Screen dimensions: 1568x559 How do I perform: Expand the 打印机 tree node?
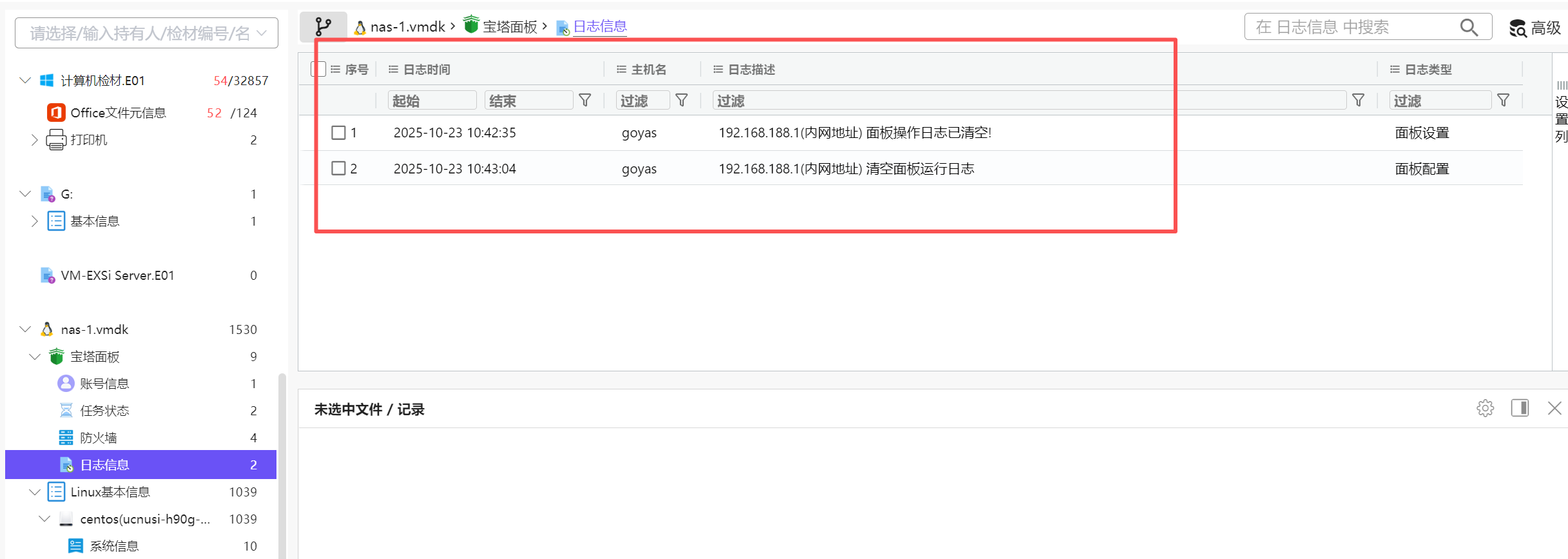click(x=35, y=140)
